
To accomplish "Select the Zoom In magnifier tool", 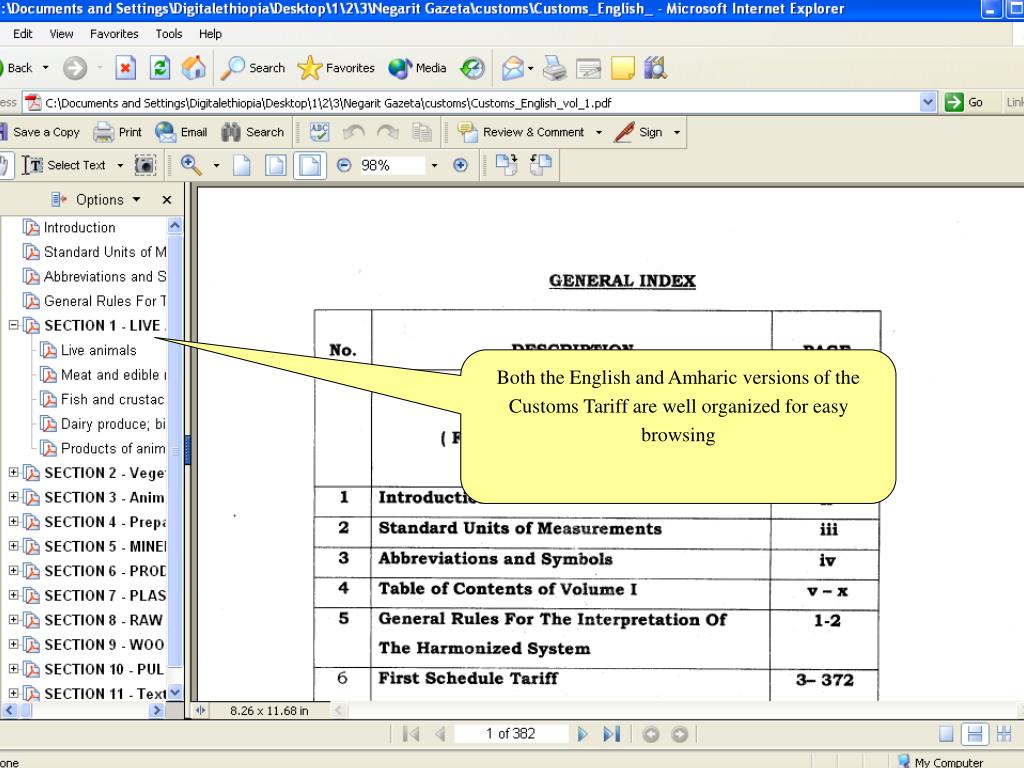I will pyautogui.click(x=191, y=165).
